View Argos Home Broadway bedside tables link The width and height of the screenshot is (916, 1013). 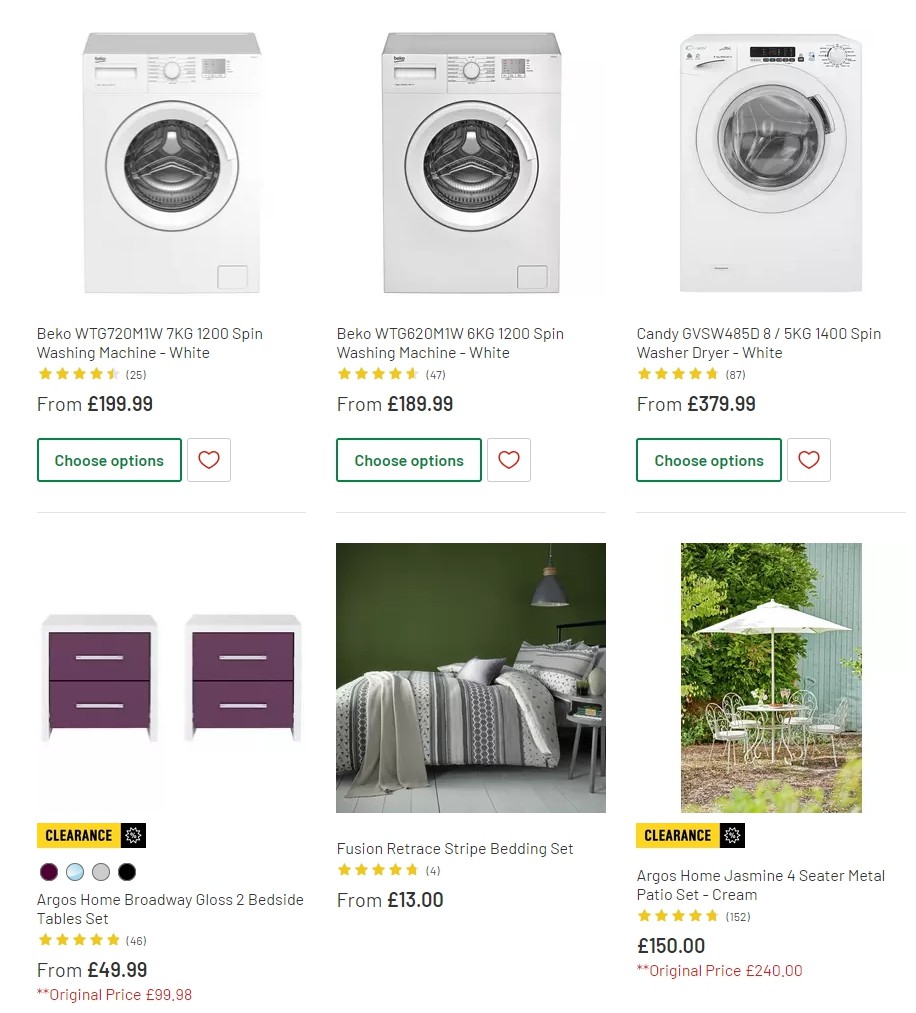[170, 908]
